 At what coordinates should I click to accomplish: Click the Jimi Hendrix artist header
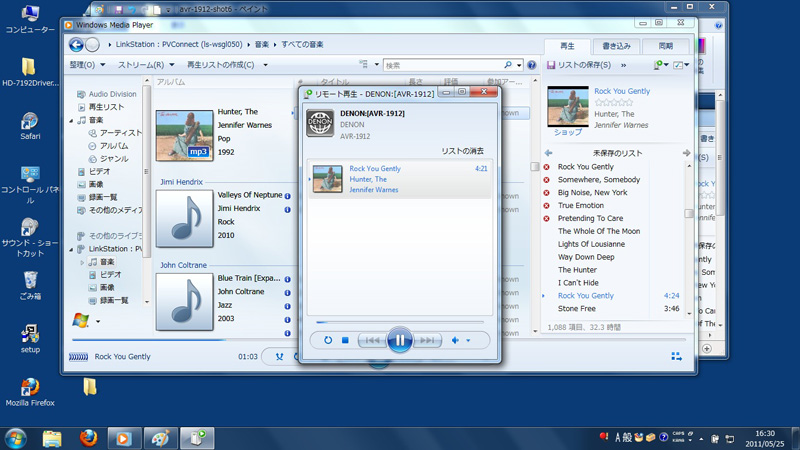click(181, 182)
